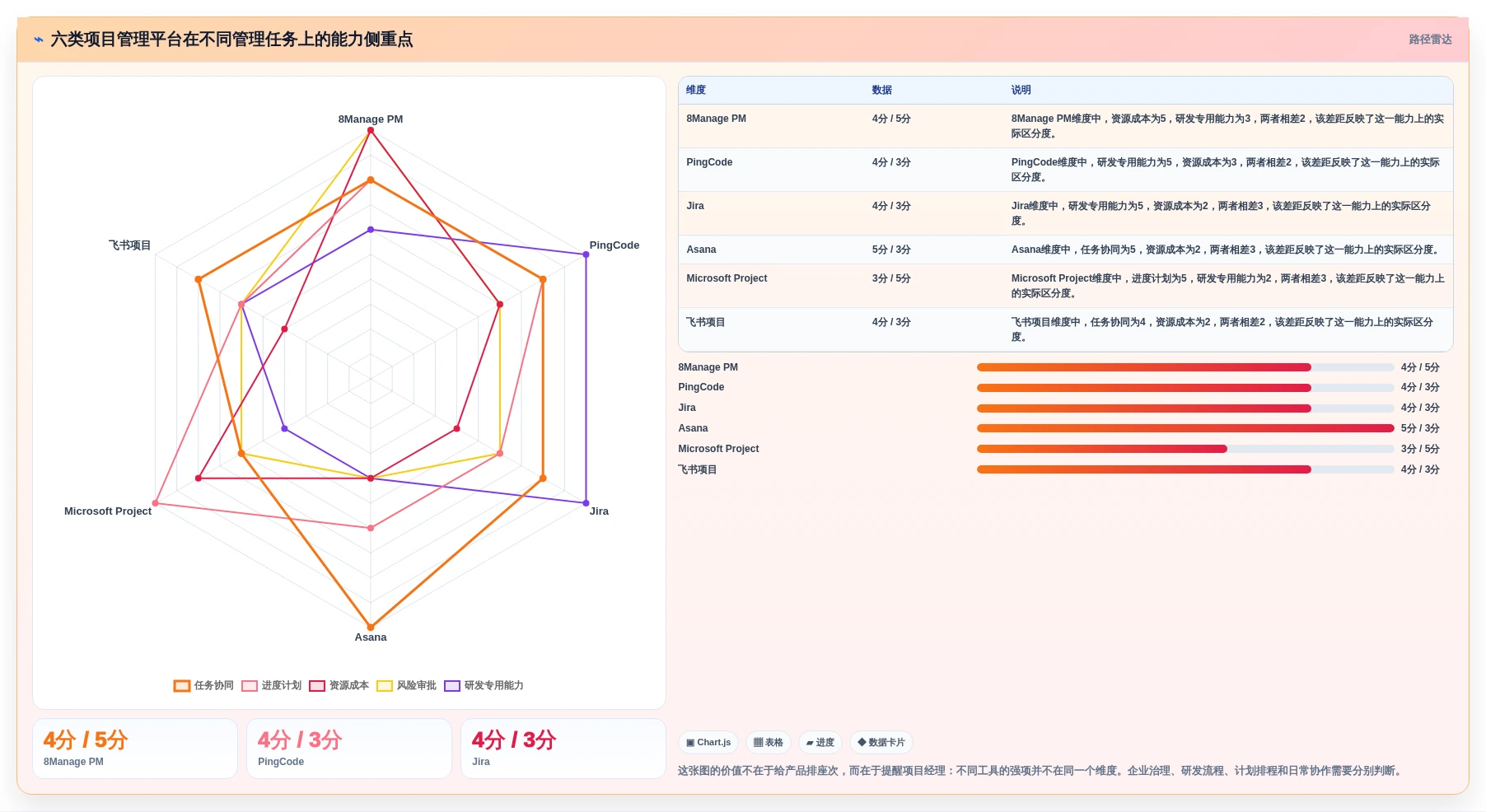Click the 4分 / 5分 label beside 8Manage PM bar

(x=1420, y=367)
